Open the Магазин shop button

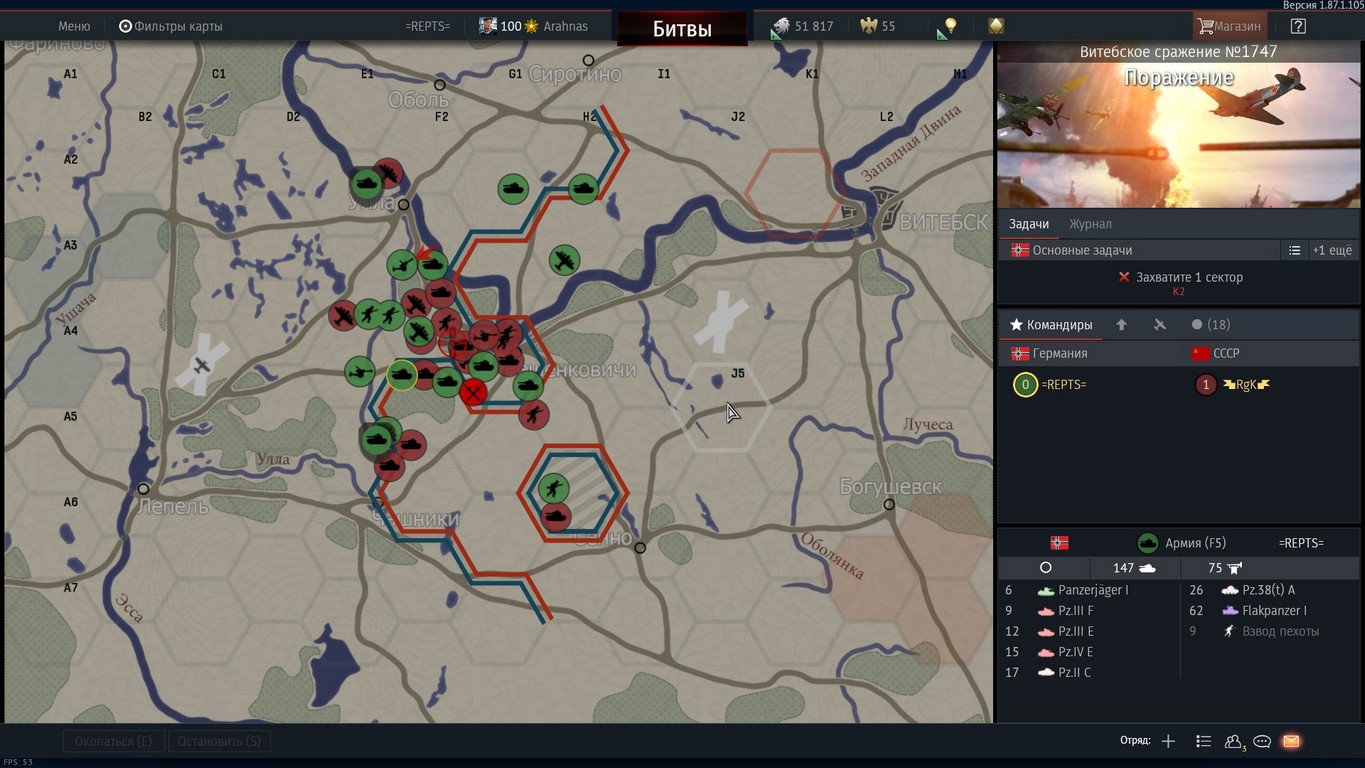[1229, 26]
